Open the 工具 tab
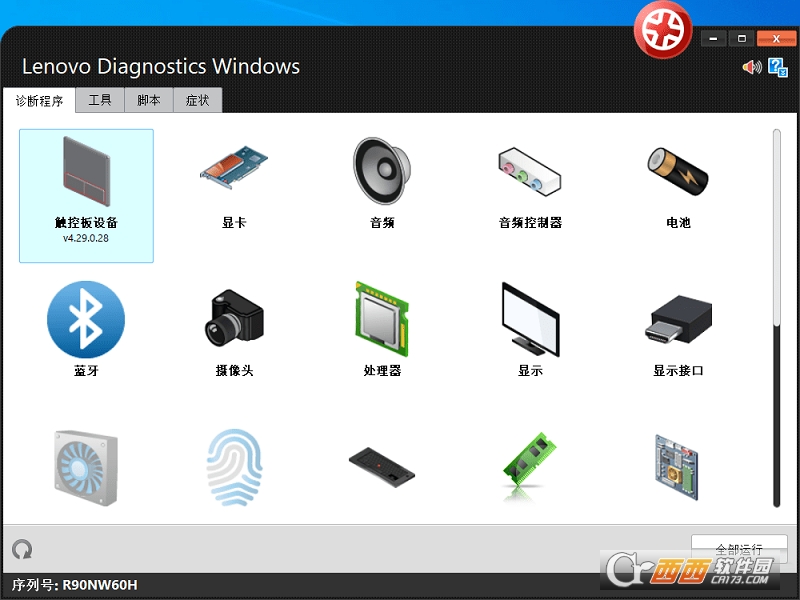The image size is (800, 600). click(100, 100)
